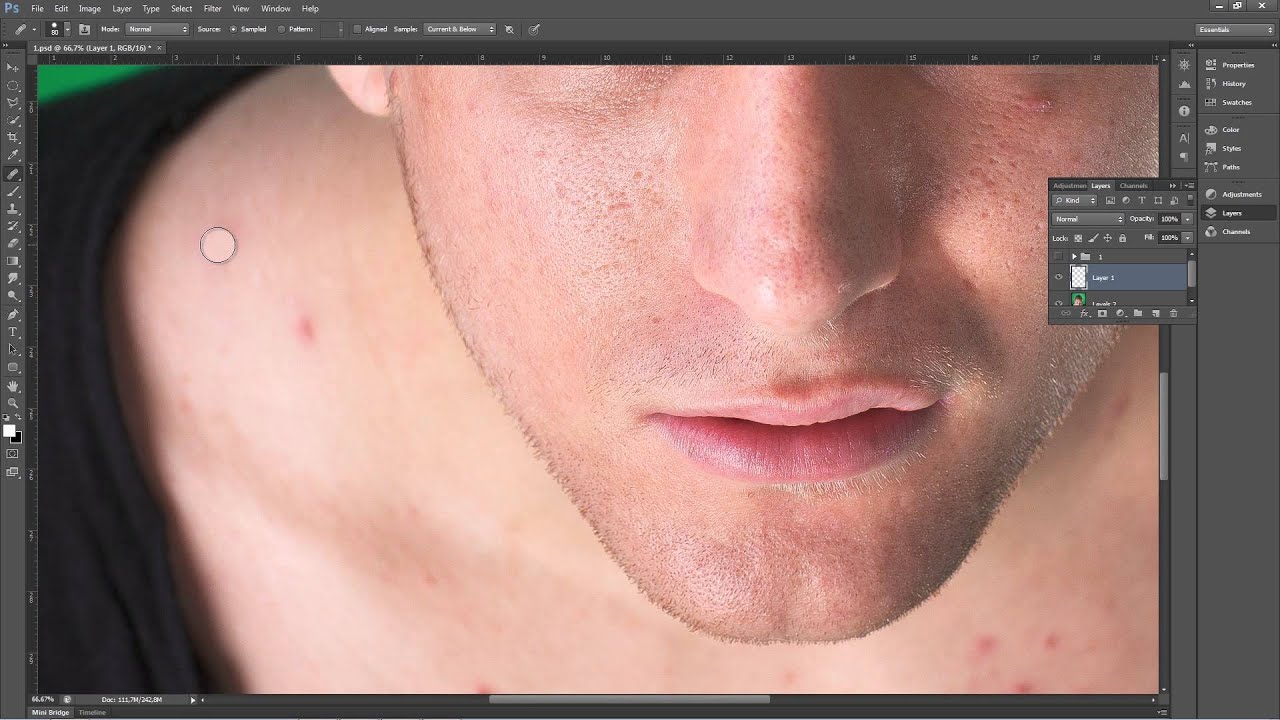The image size is (1280, 720).
Task: Select the Clone Stamp tool
Action: pos(13,209)
